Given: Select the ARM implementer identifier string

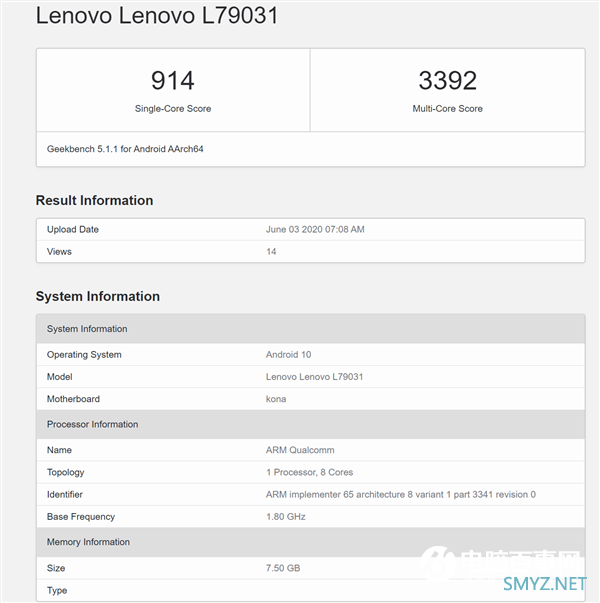Looking at the screenshot, I should coord(401,495).
